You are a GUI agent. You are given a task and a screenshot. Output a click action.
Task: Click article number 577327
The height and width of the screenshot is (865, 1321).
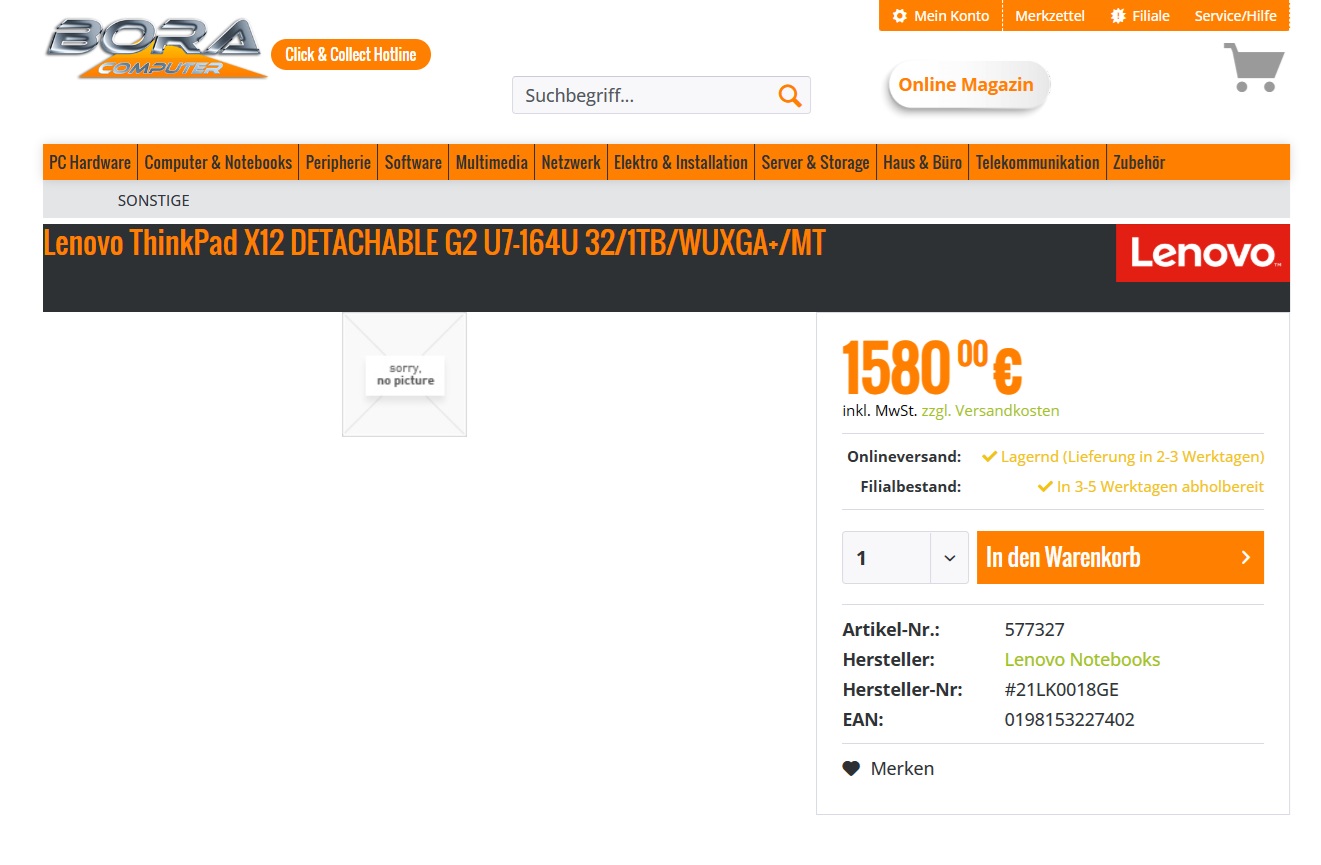pos(1034,630)
